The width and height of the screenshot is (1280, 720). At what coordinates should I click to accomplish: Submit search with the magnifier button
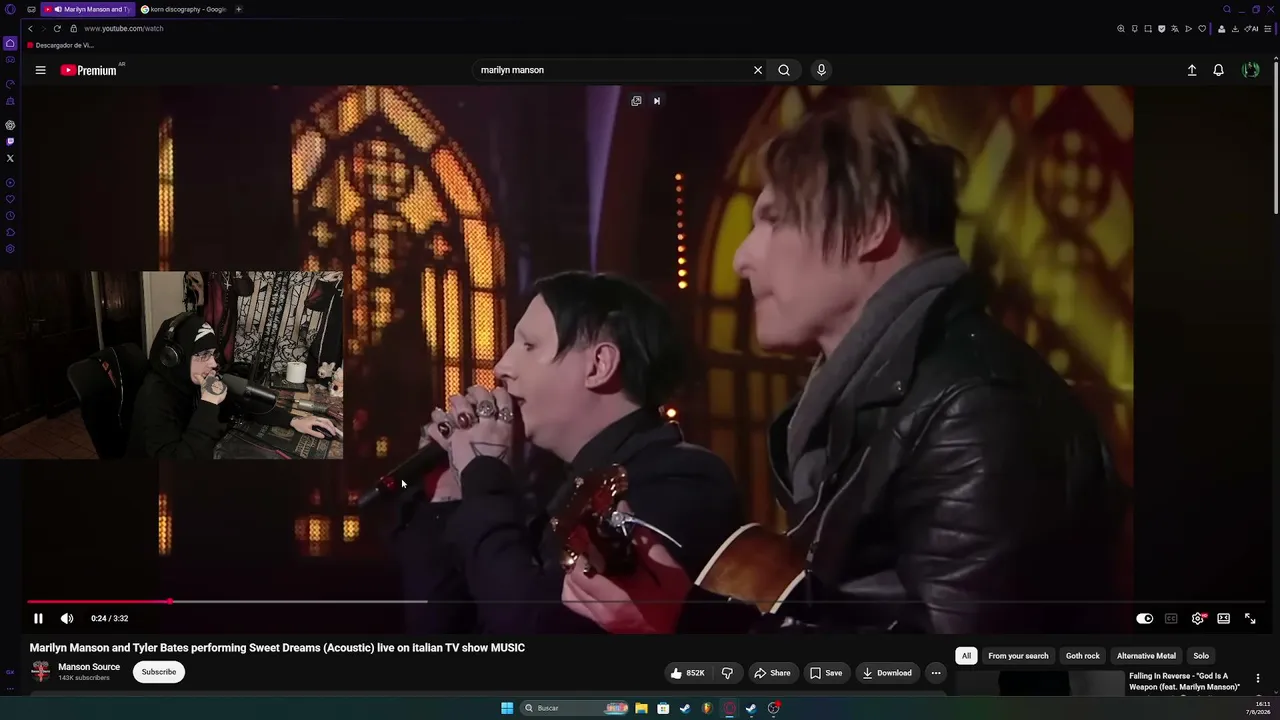784,70
